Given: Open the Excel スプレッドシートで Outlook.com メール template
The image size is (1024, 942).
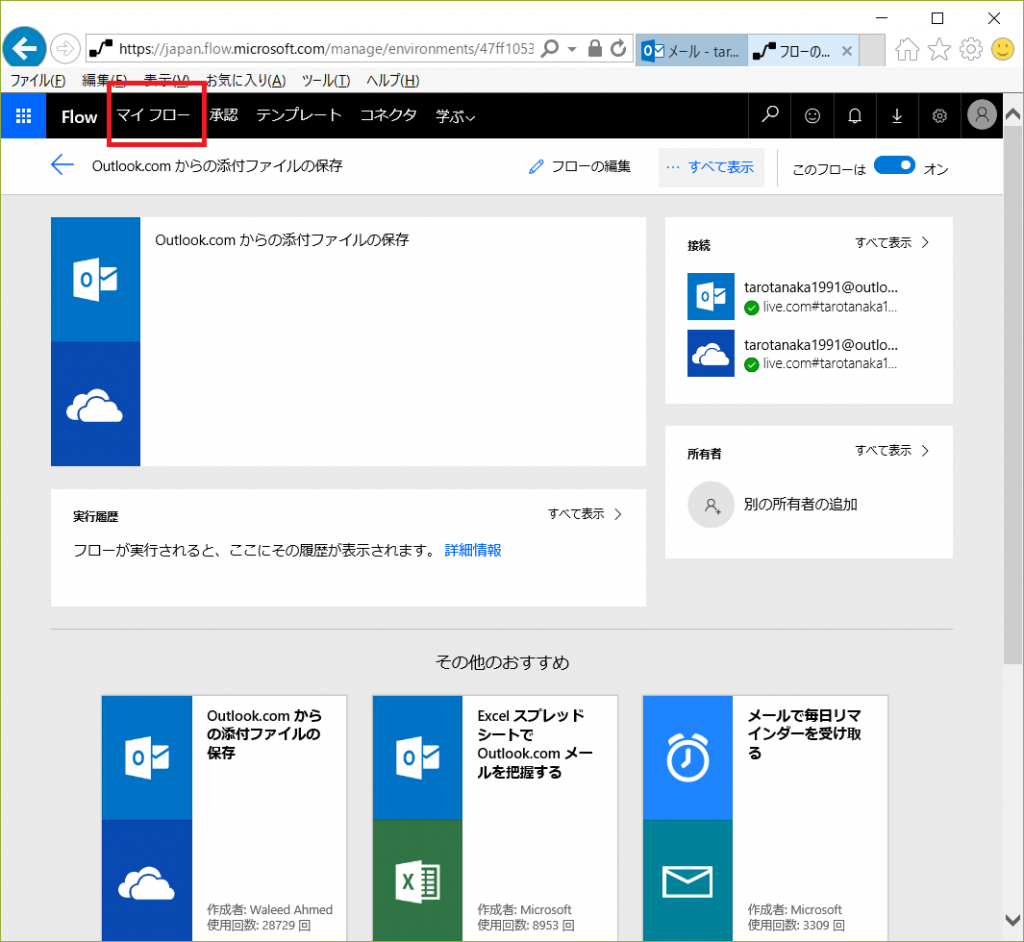Looking at the screenshot, I should [x=495, y=819].
